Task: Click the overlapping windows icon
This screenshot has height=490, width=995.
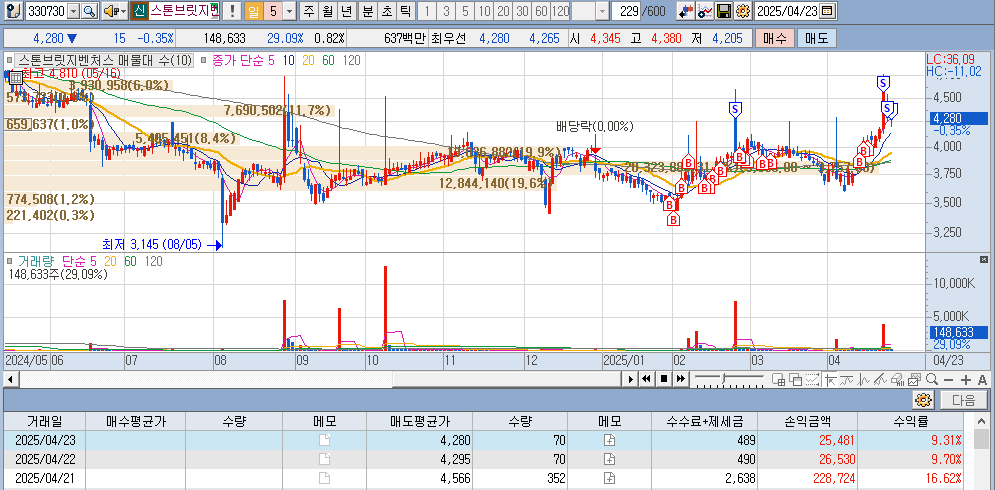Action: point(796,380)
